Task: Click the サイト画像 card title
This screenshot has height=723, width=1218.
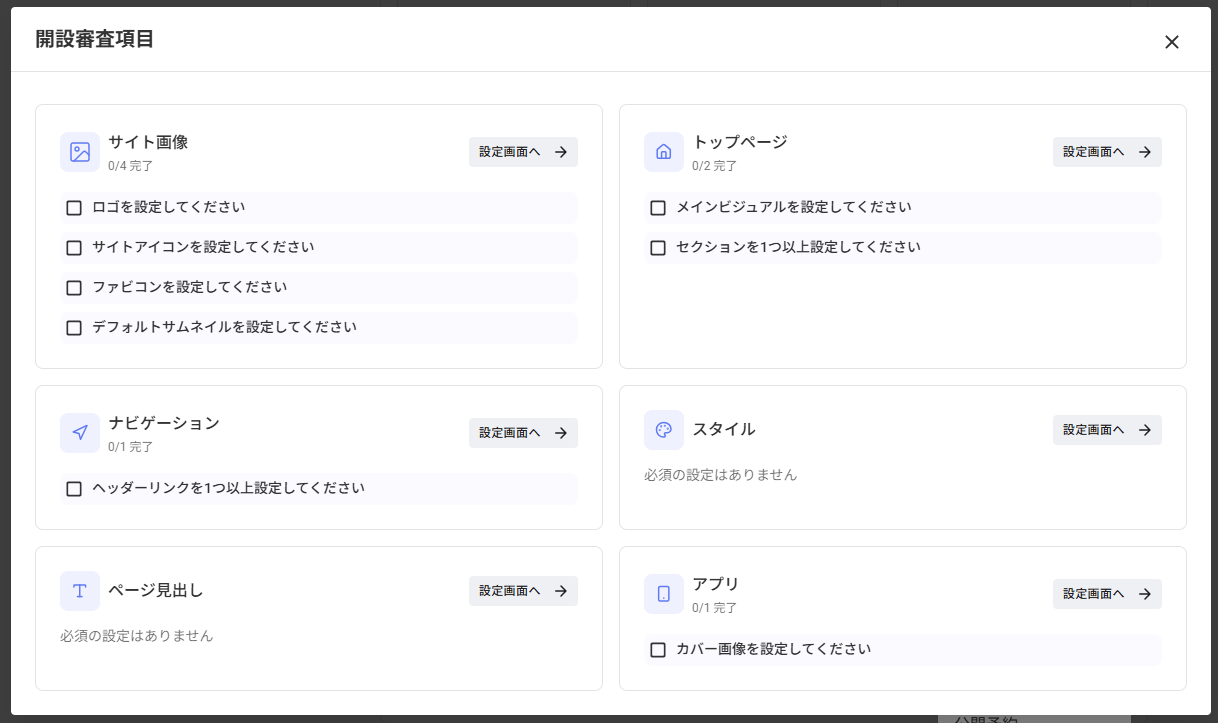Action: pyautogui.click(x=148, y=142)
